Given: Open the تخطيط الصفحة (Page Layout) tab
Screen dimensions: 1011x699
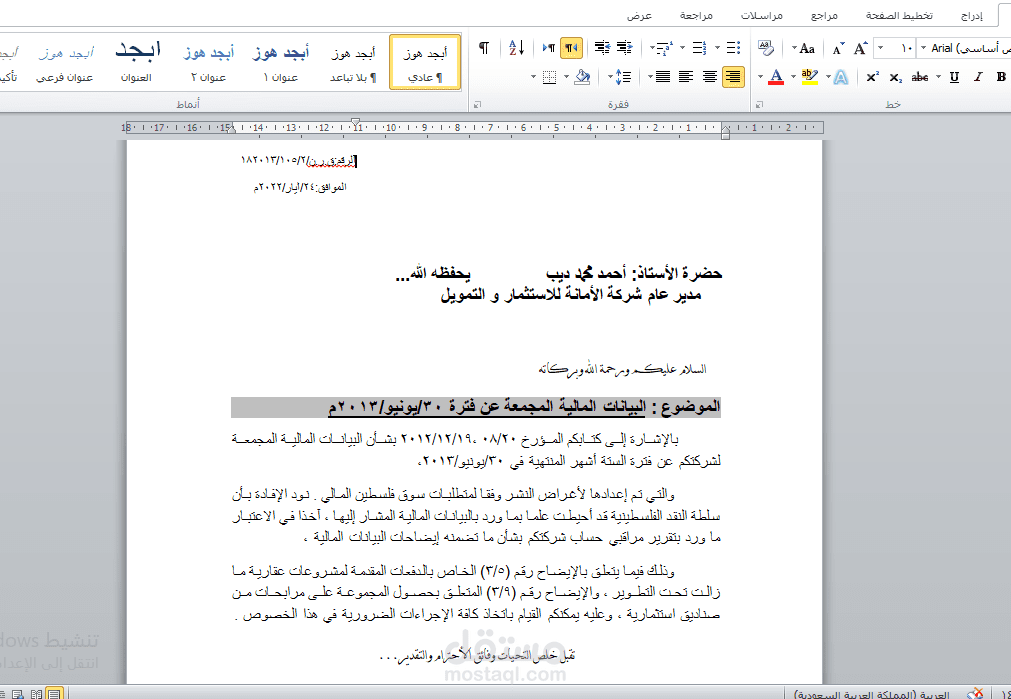Looking at the screenshot, I should pyautogui.click(x=899, y=15).
